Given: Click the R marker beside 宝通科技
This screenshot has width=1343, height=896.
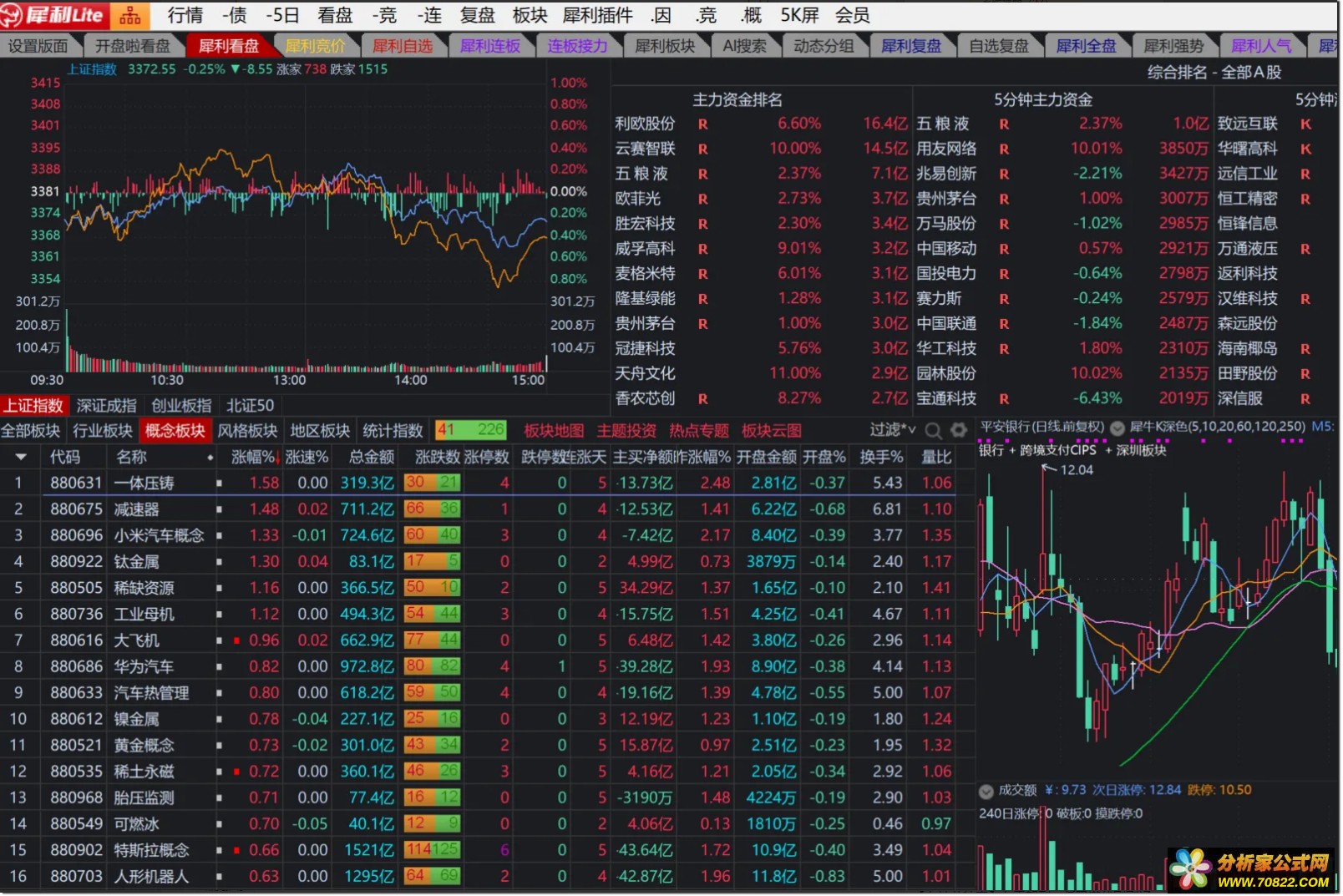Looking at the screenshot, I should pos(1004,399).
